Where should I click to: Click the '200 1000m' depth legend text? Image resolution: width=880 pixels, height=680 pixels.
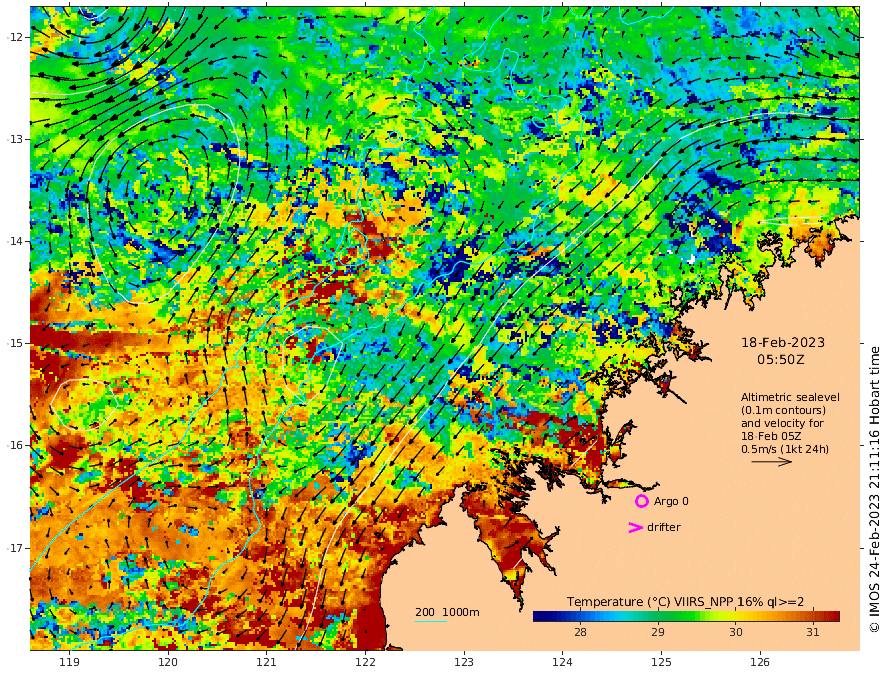pyautogui.click(x=447, y=612)
